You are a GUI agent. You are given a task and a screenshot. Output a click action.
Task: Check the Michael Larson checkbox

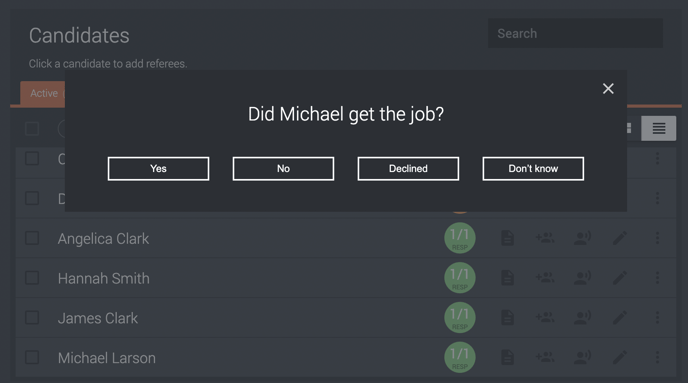(x=32, y=357)
